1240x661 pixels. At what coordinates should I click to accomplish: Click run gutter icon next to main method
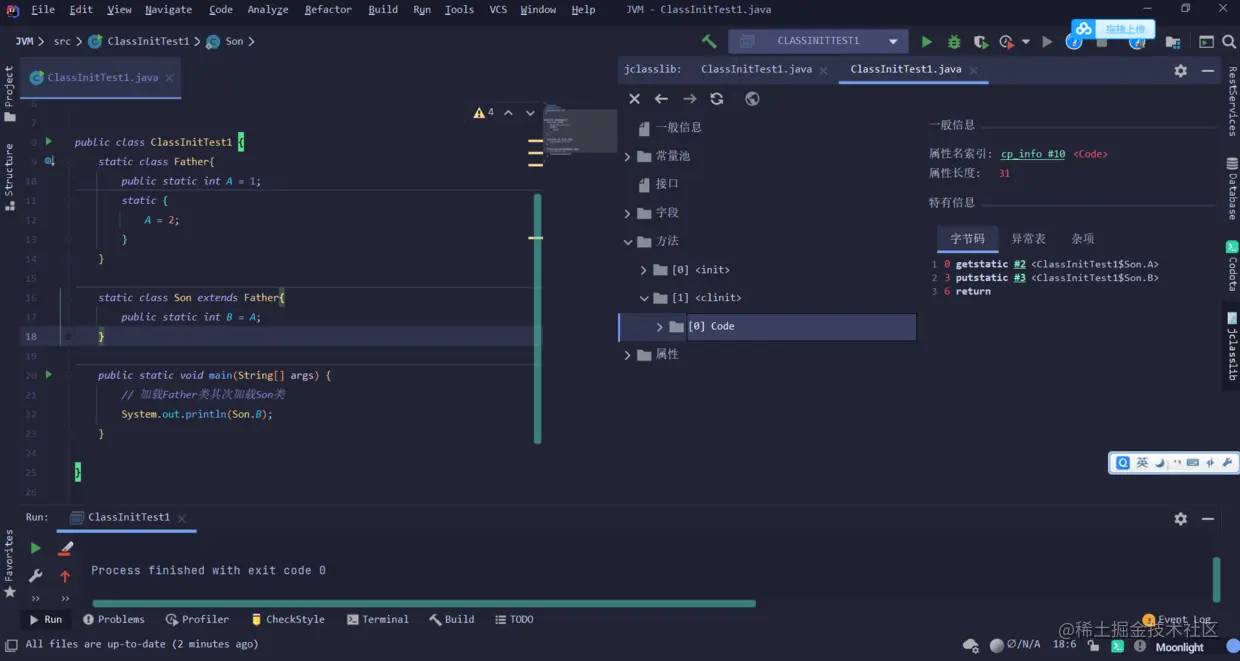tap(48, 374)
